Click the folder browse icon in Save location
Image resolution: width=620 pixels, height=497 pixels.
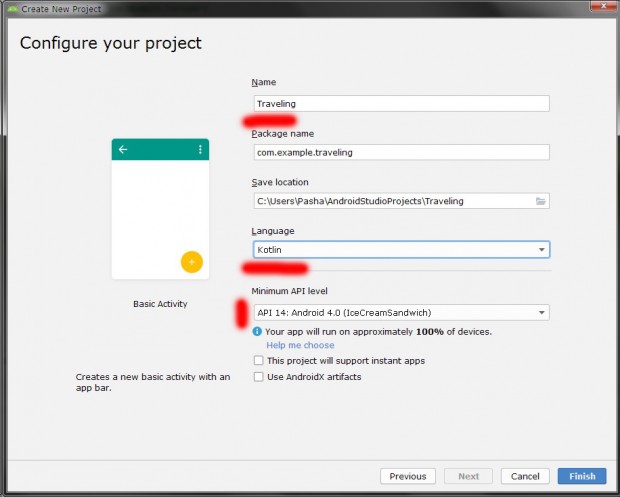click(x=541, y=201)
